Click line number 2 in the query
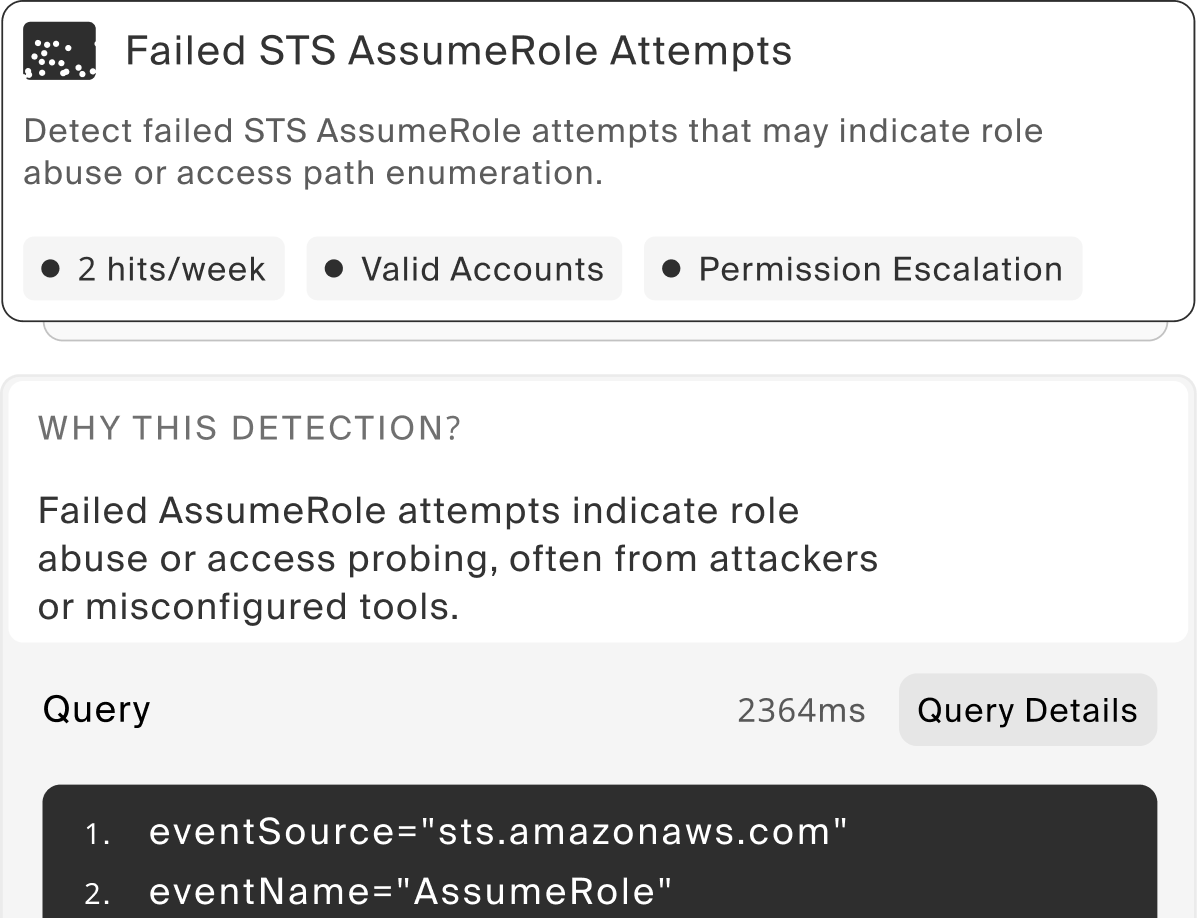1197x918 pixels. 98,893
